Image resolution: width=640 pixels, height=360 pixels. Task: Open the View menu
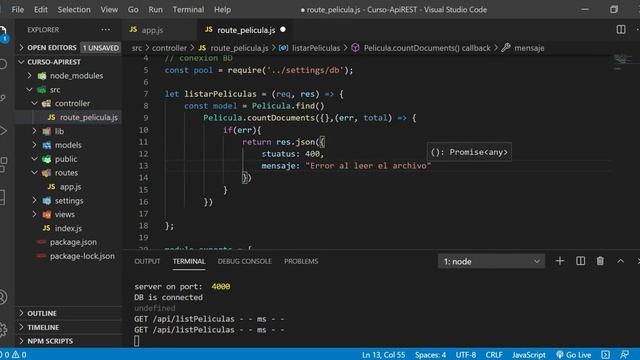pos(109,9)
